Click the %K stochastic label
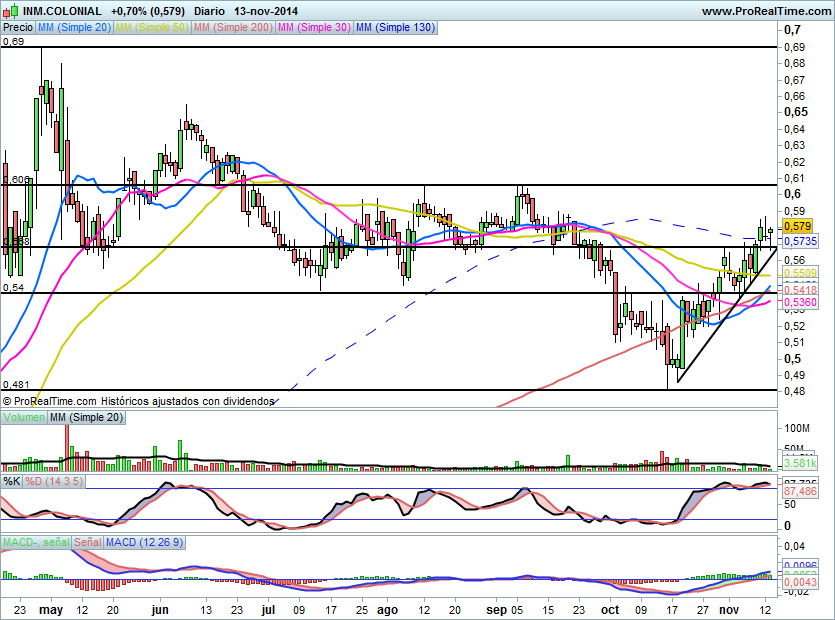Screen dimensions: 835x620 12,481
